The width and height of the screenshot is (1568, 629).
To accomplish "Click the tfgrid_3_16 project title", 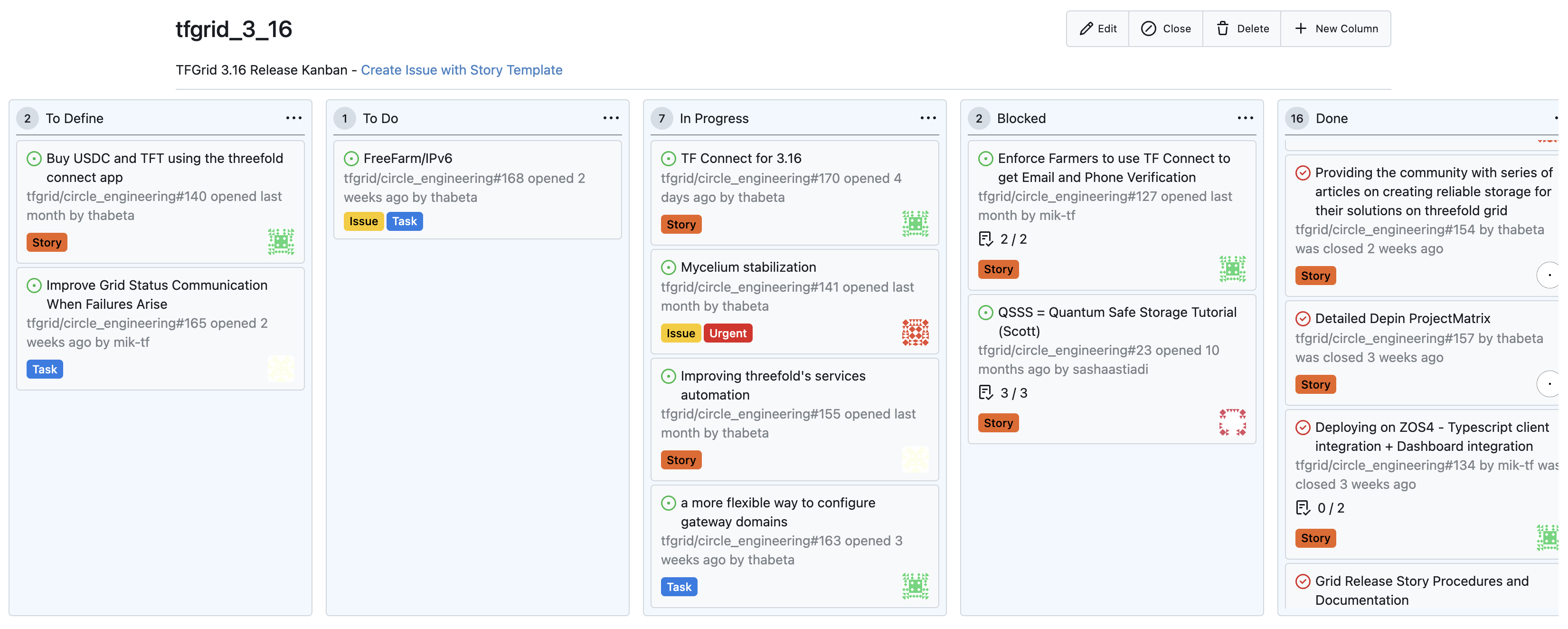I will [234, 29].
